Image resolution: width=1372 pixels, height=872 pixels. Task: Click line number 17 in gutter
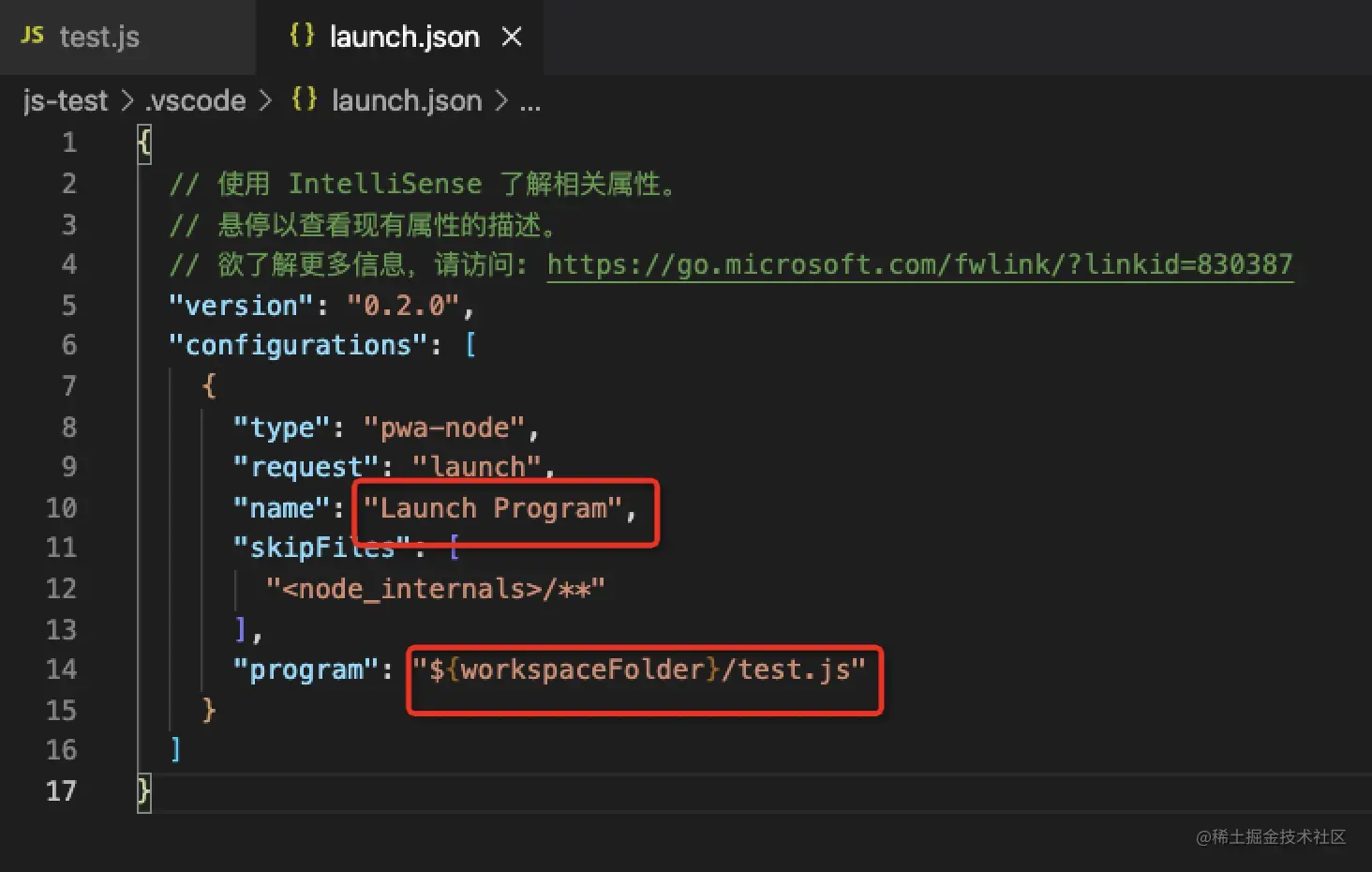(x=62, y=791)
